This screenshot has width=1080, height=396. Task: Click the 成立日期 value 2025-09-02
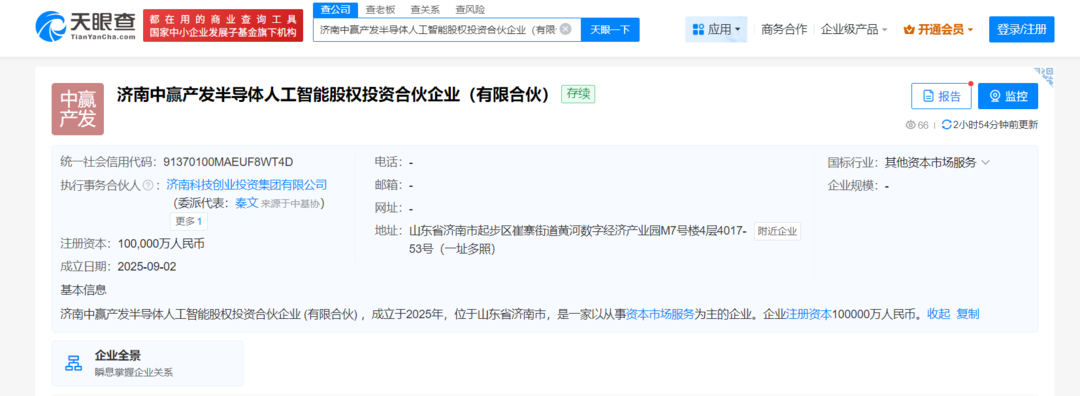click(147, 267)
